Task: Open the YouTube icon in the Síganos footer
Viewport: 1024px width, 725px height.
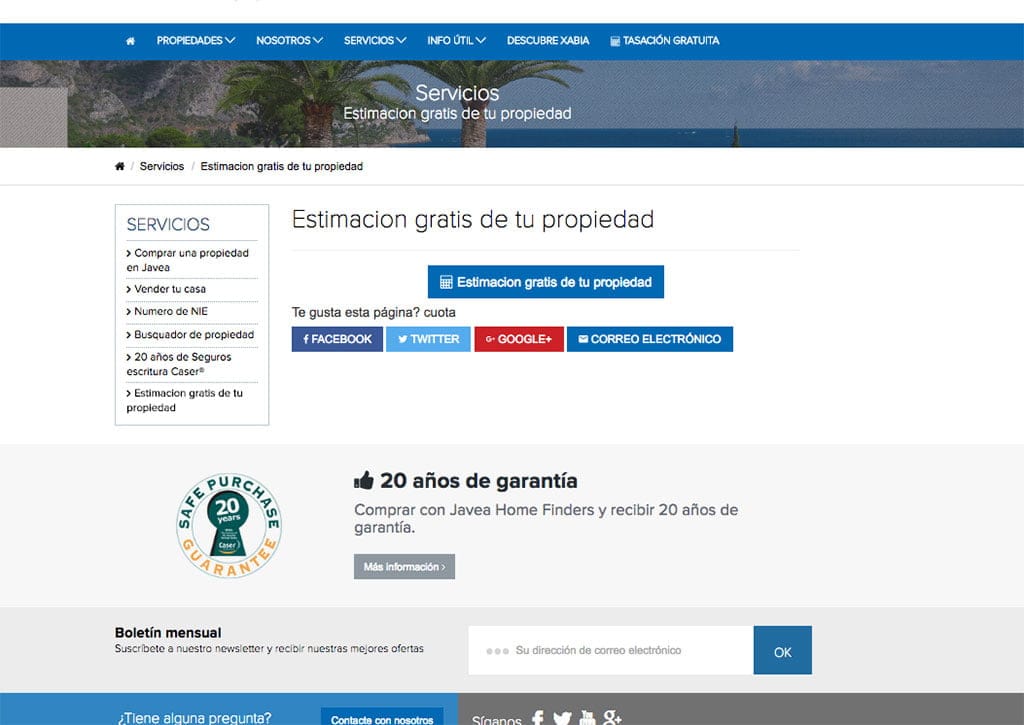Action: [586, 718]
